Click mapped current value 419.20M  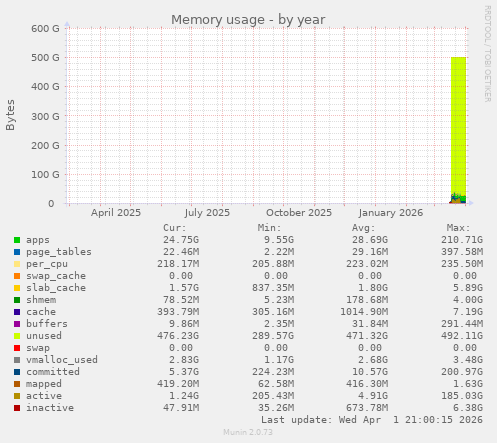178,384
